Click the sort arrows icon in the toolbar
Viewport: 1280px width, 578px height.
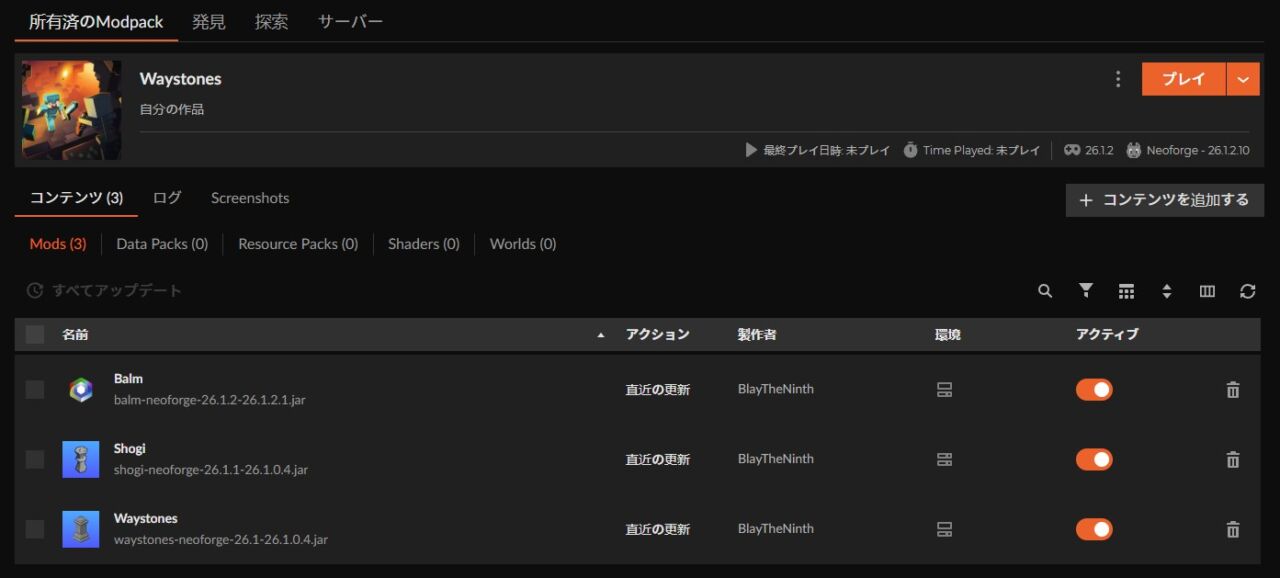pos(1167,291)
